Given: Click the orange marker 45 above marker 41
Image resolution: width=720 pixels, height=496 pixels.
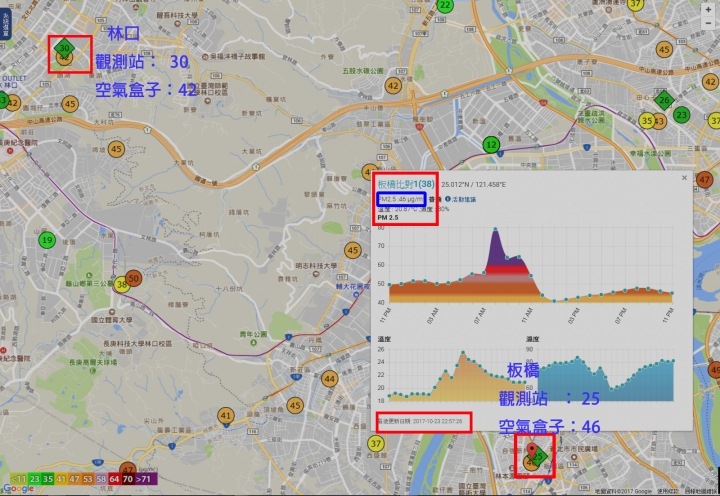Looking at the screenshot, I should point(295,406).
